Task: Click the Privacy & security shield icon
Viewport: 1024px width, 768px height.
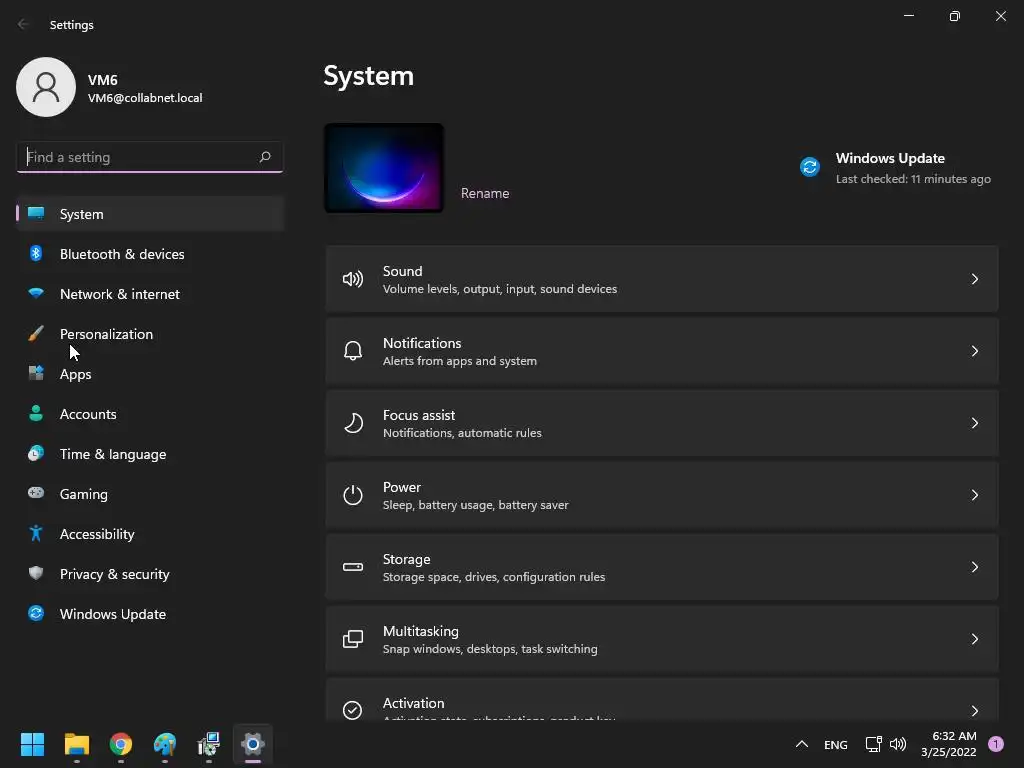Action: (36, 573)
